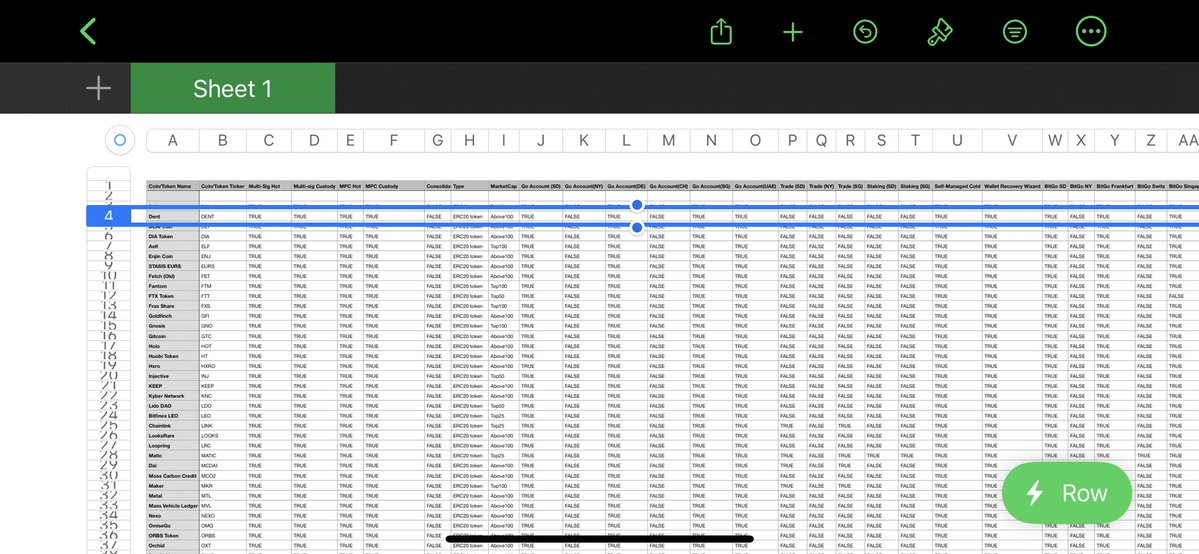1199x554 pixels.
Task: Select the Gitcoin cell
Action: [173, 336]
